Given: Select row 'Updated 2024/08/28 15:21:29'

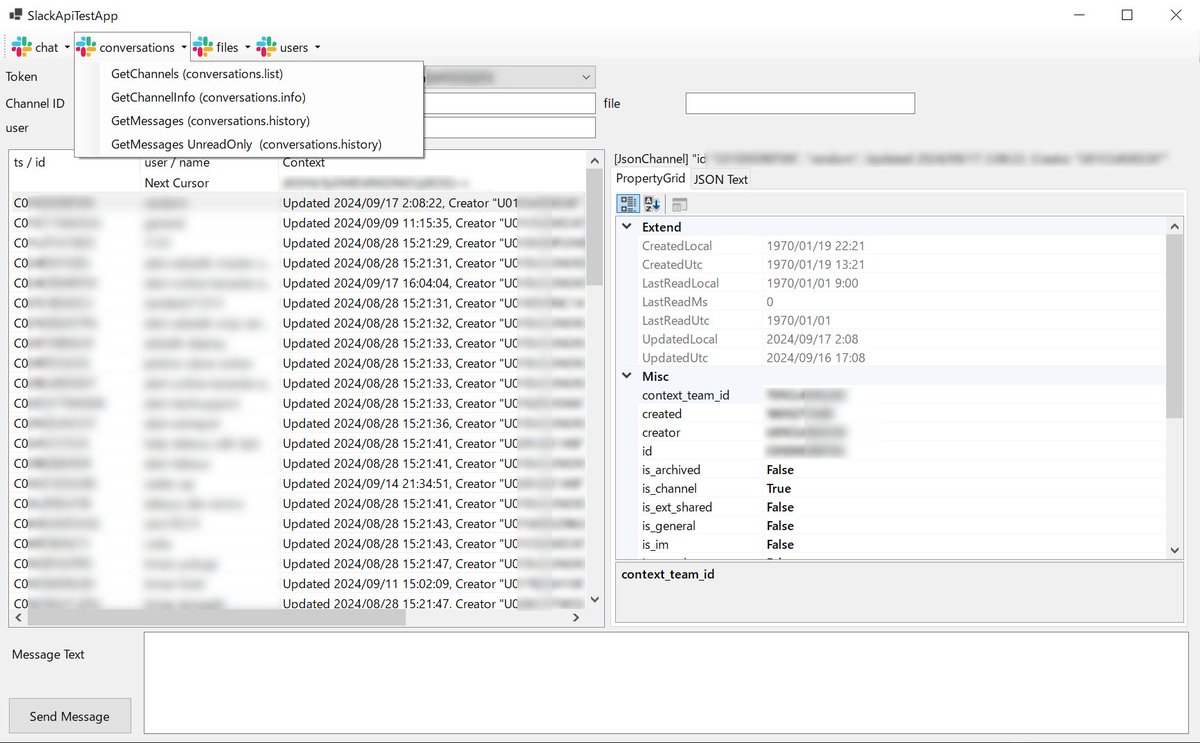Looking at the screenshot, I should click(x=298, y=243).
